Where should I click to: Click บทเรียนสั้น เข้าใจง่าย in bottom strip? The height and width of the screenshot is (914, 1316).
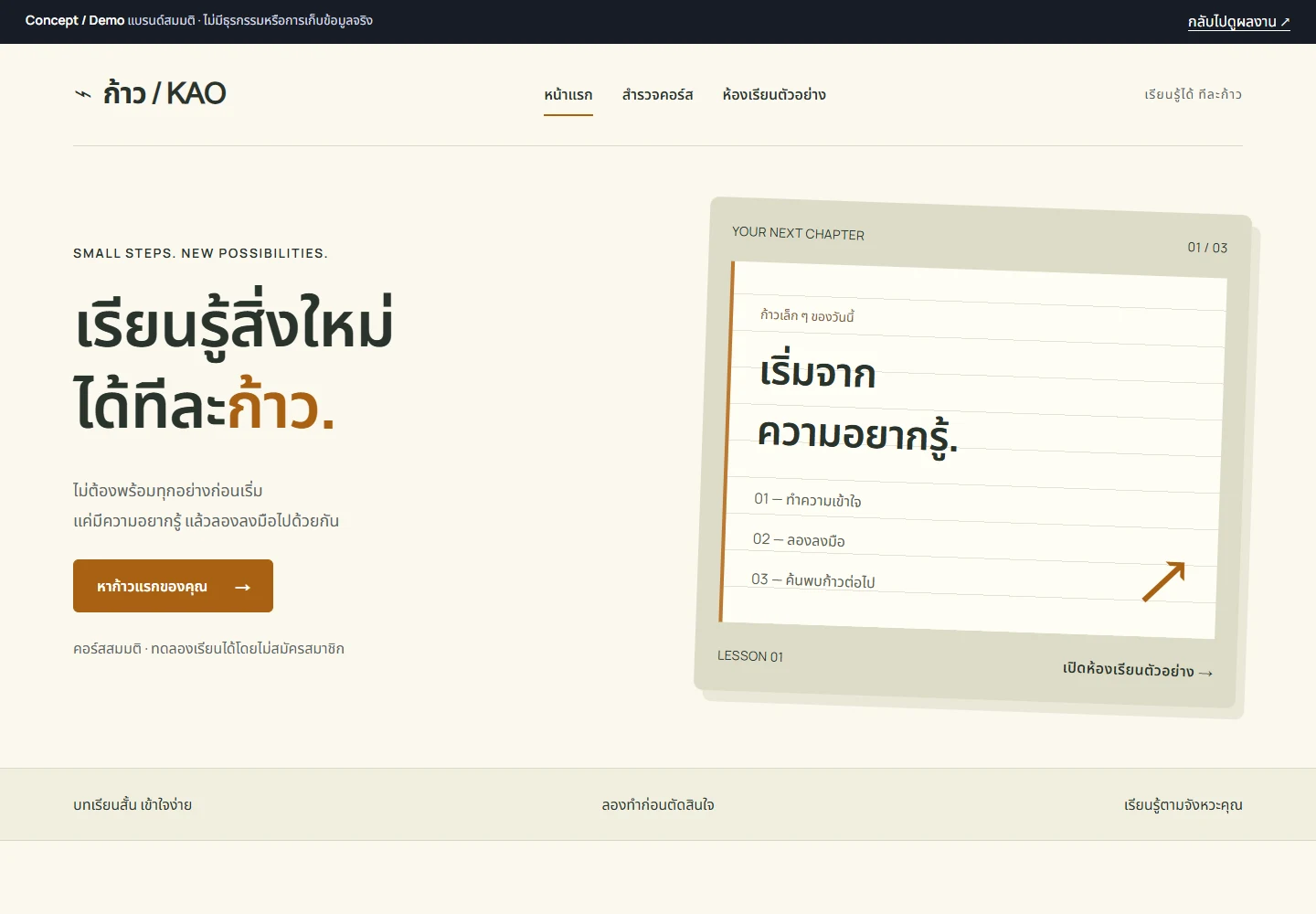133,805
